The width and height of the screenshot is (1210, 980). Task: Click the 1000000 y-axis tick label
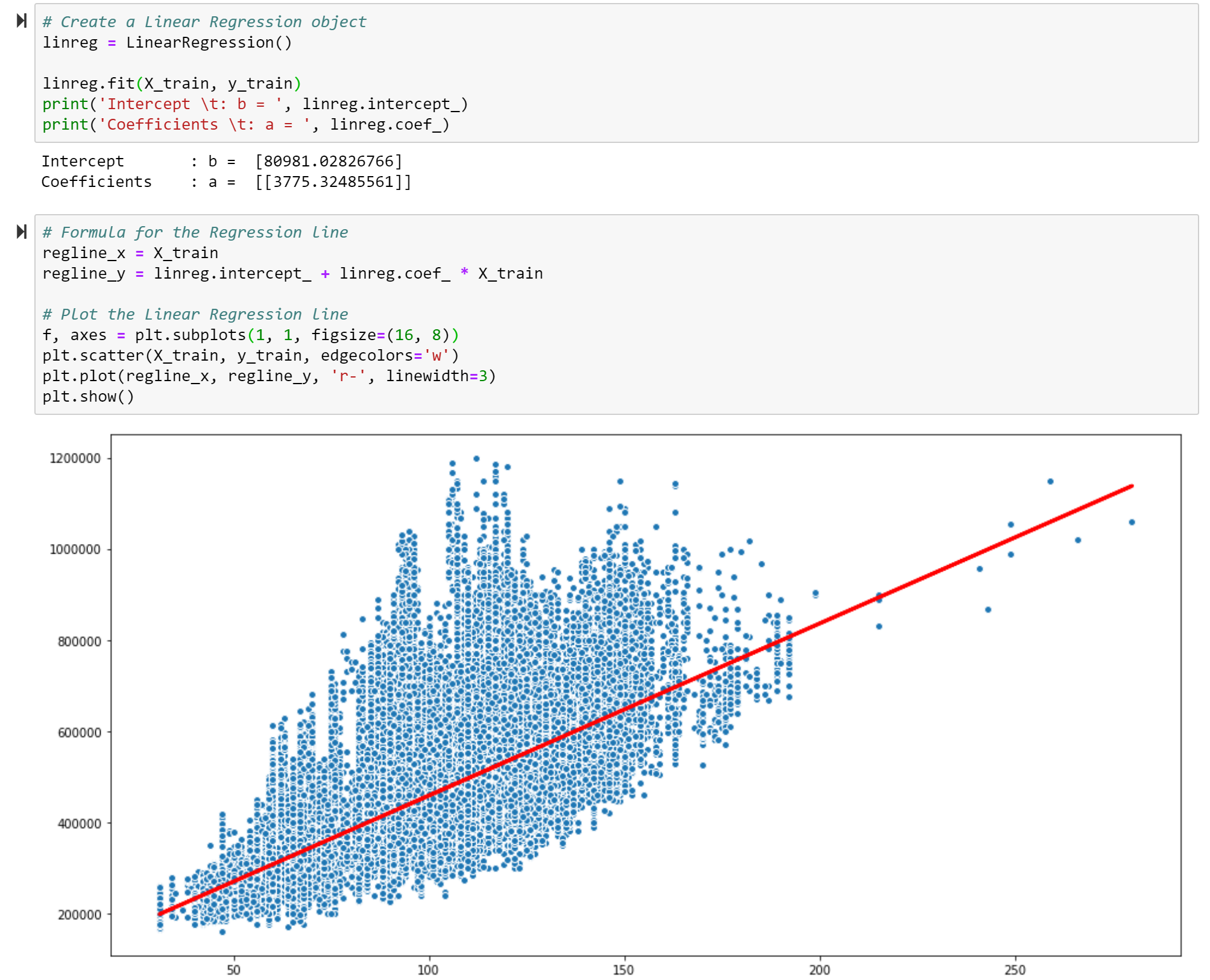click(75, 550)
